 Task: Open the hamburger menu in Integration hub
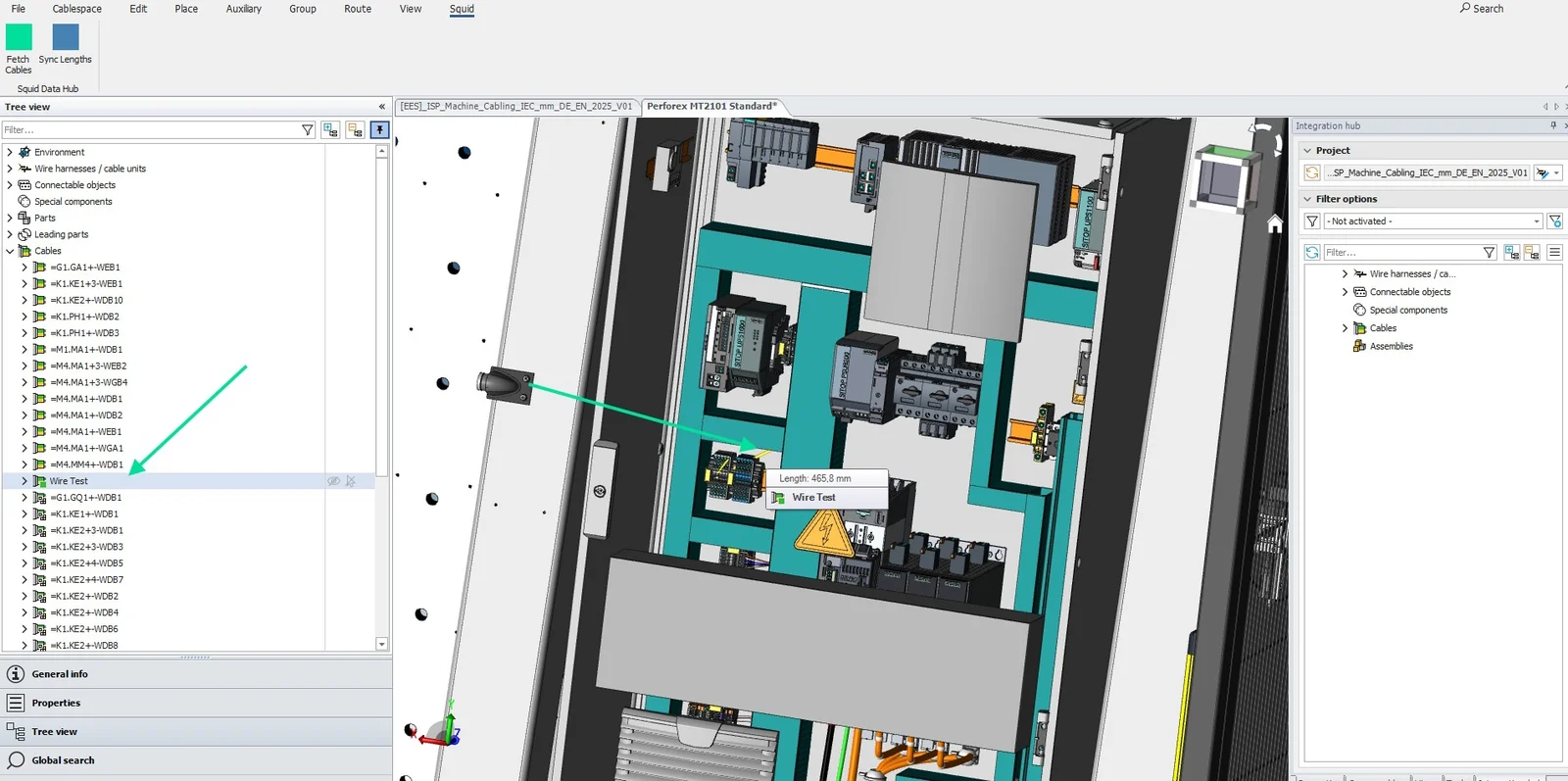1555,253
